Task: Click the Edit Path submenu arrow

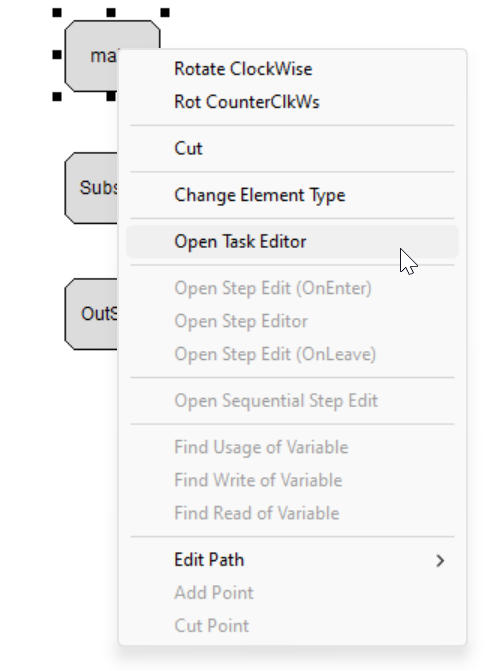Action: tap(440, 561)
